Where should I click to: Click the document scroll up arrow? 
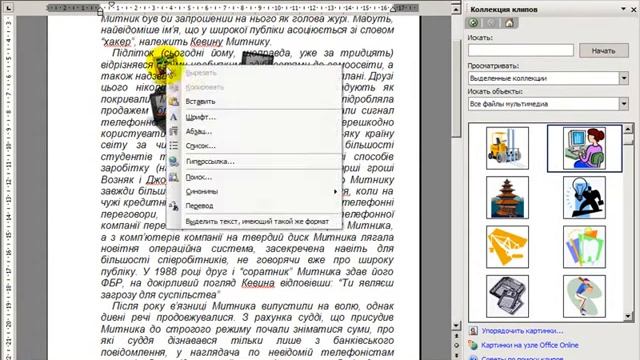(456, 9)
